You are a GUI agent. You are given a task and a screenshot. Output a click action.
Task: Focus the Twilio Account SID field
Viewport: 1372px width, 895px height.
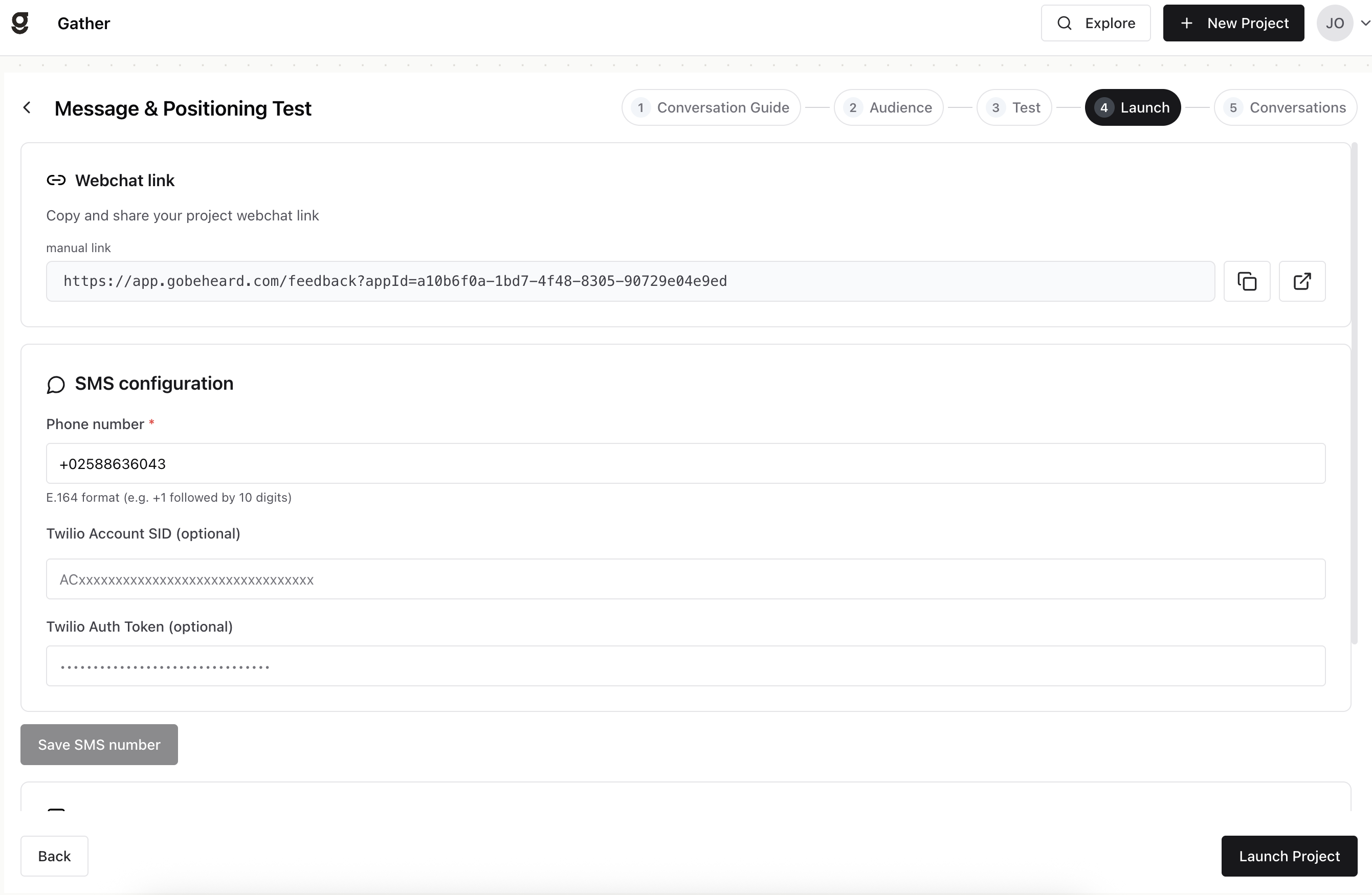click(685, 579)
